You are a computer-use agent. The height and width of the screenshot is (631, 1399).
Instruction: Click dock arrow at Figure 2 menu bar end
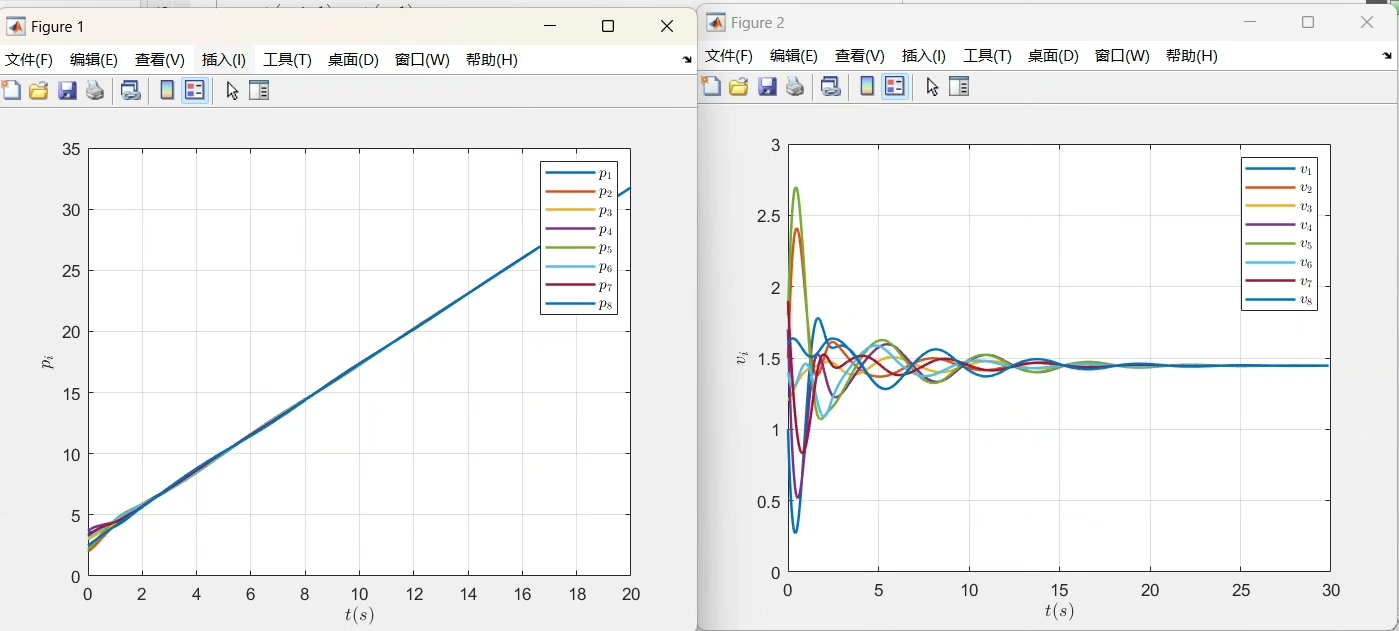pyautogui.click(x=1387, y=56)
